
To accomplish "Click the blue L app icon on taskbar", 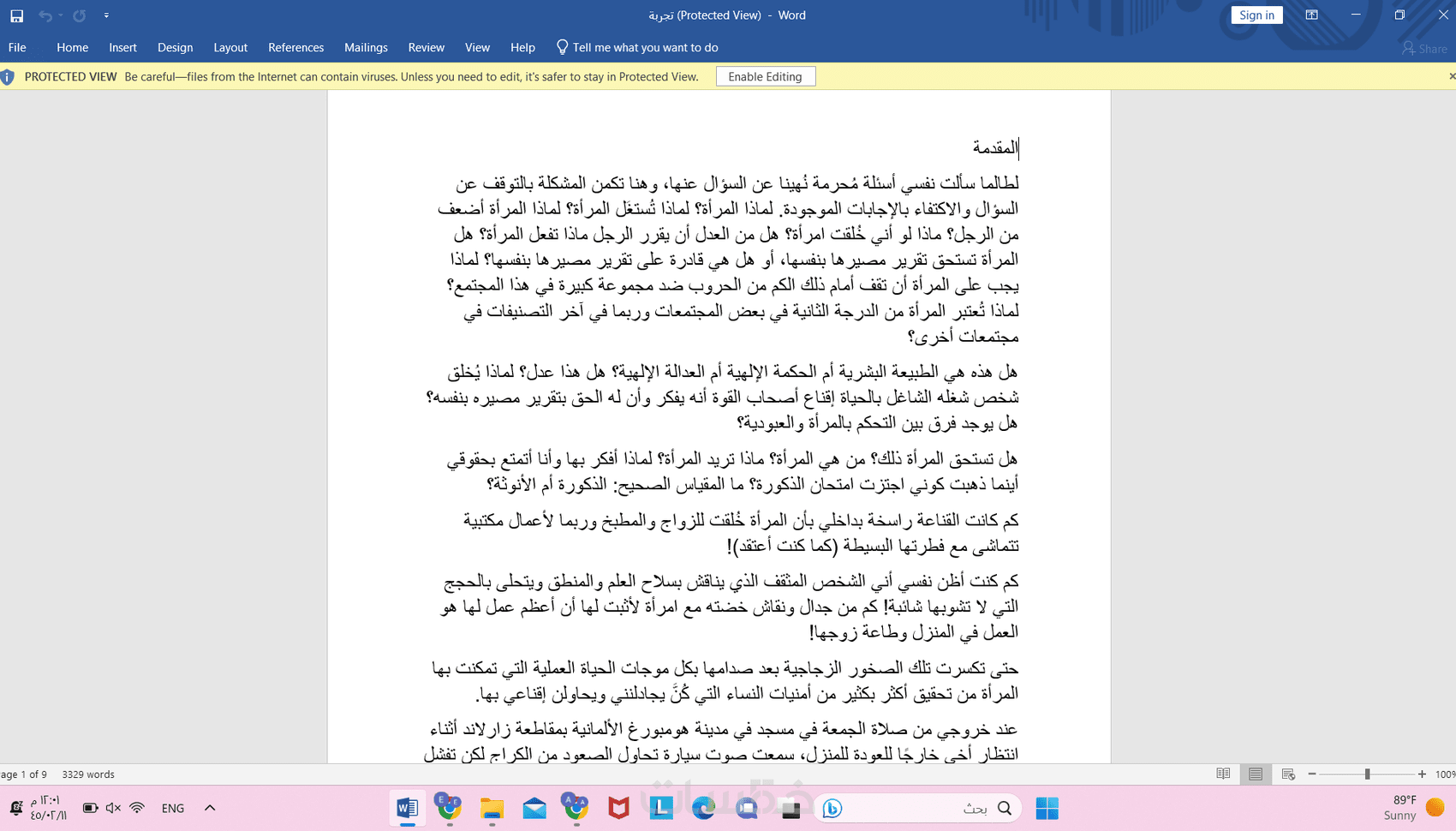I will click(661, 808).
